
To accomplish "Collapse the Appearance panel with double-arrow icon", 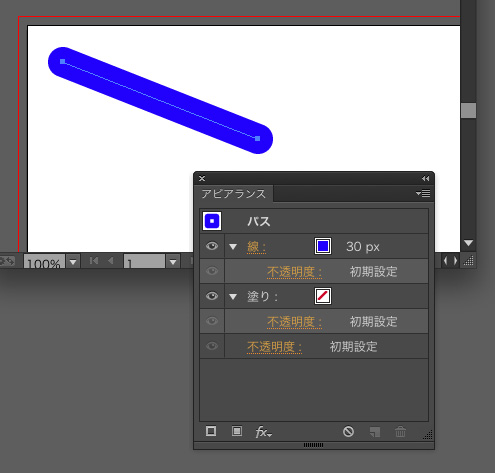I will click(x=425, y=179).
